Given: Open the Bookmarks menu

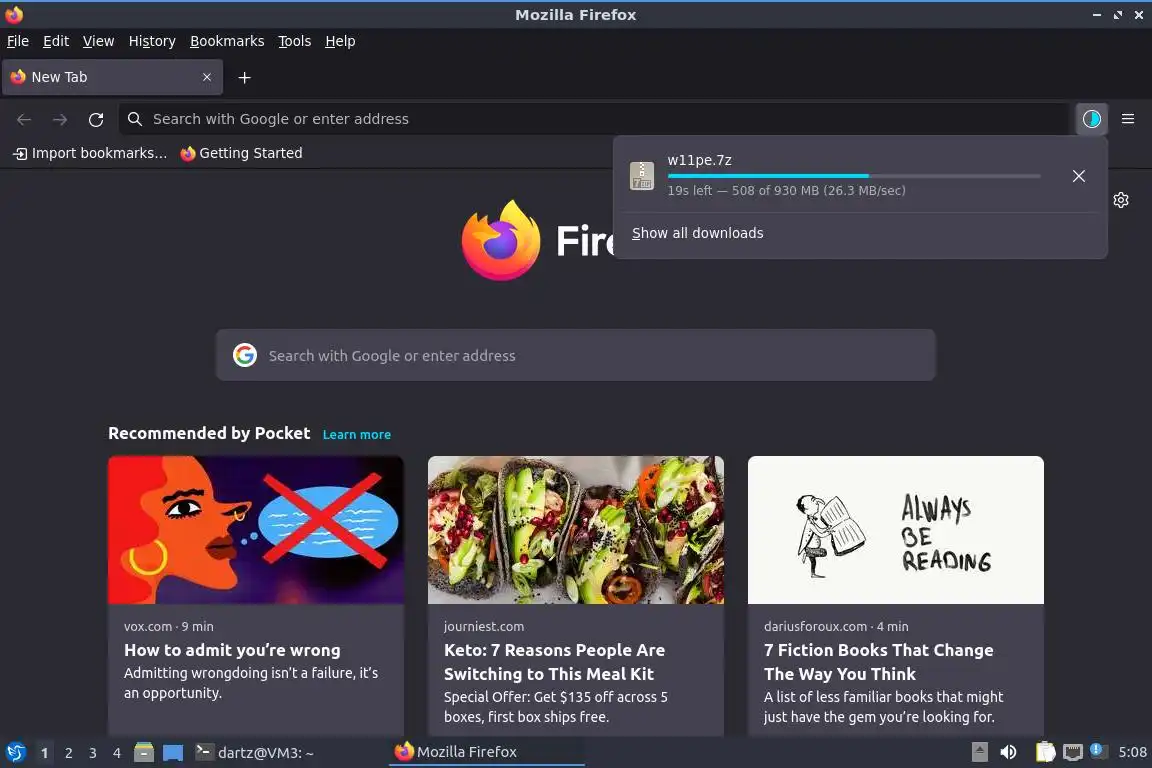Looking at the screenshot, I should [227, 41].
